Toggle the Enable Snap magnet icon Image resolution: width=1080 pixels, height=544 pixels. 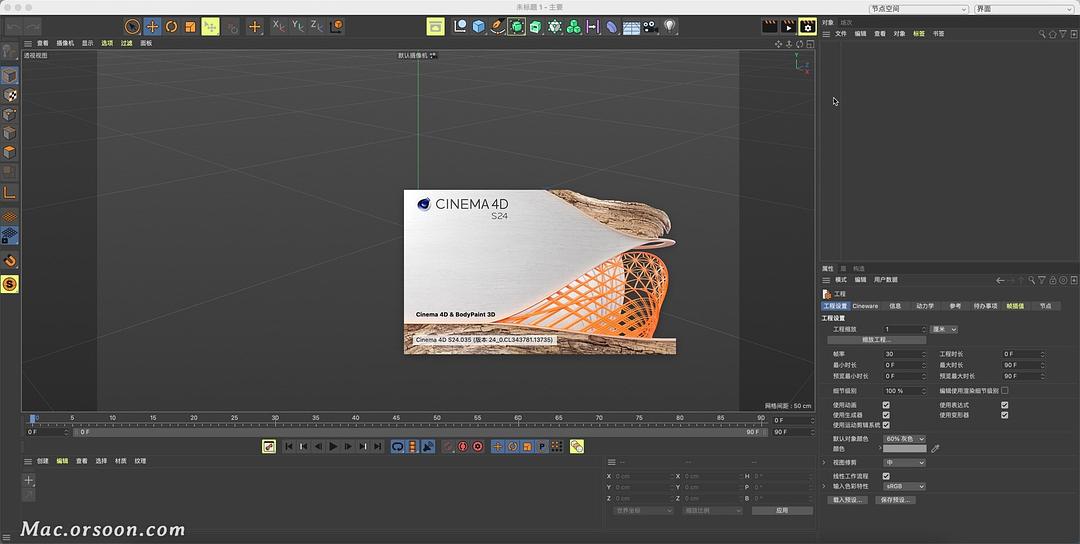click(x=10, y=260)
